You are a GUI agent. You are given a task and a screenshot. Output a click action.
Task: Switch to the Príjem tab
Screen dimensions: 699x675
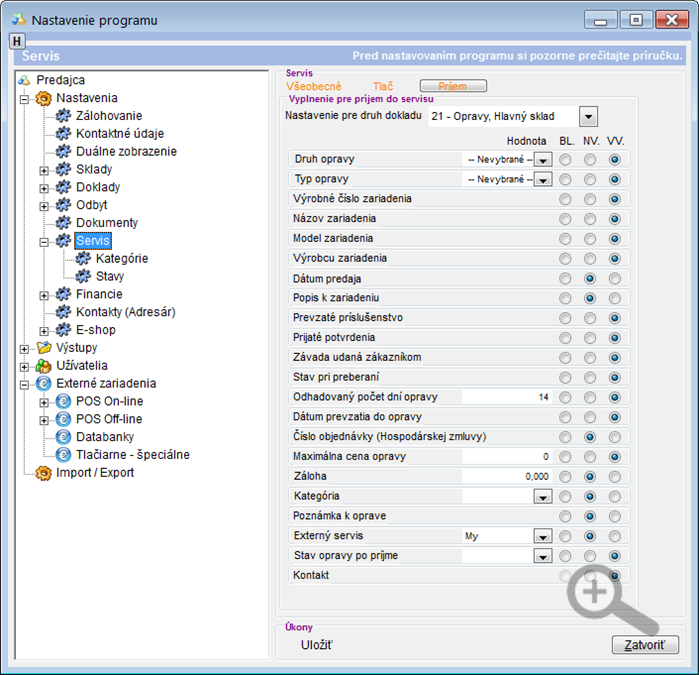pyautogui.click(x=453, y=86)
